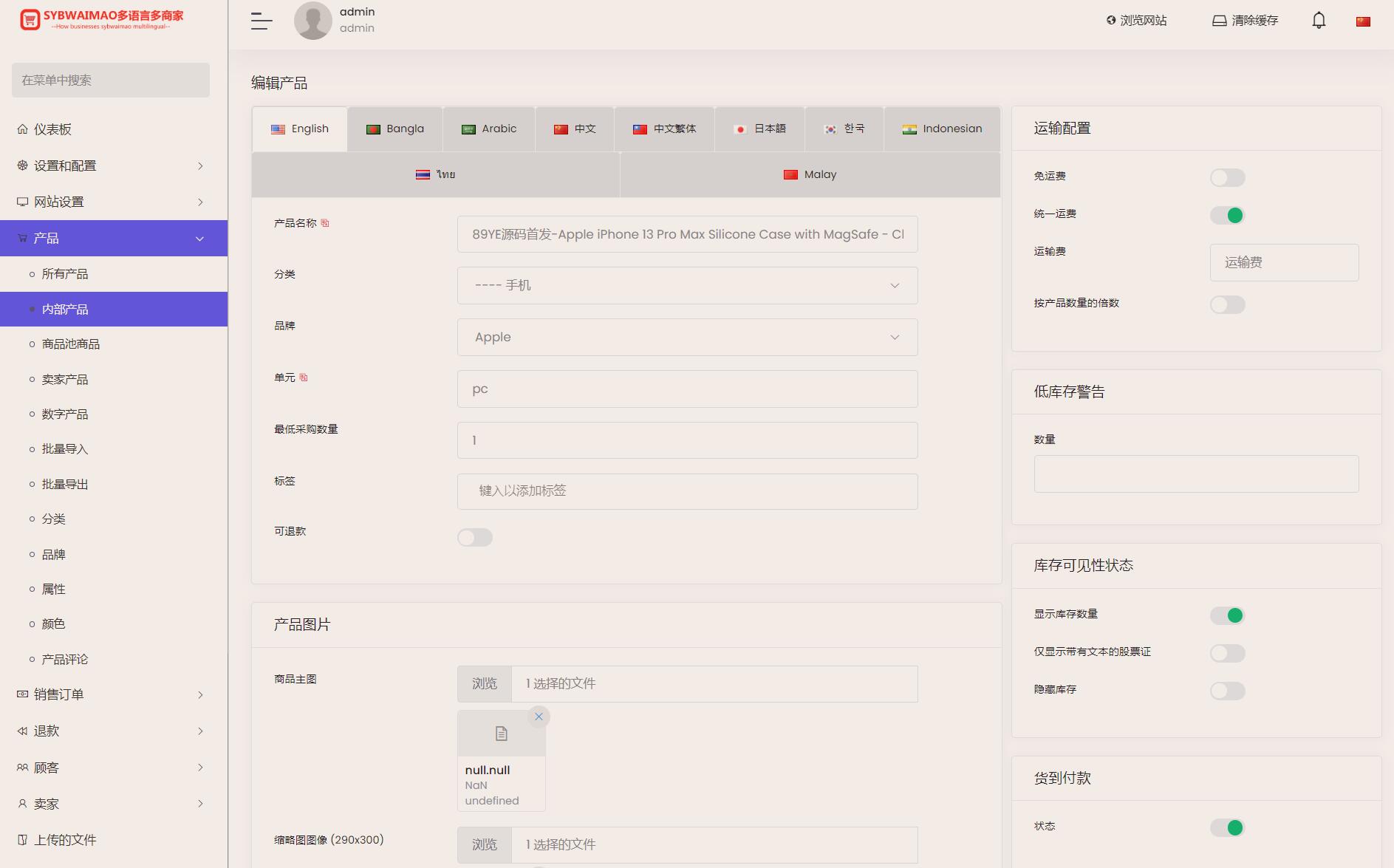Click the admin avatar picture
Image resolution: width=1394 pixels, height=868 pixels.
click(x=313, y=21)
